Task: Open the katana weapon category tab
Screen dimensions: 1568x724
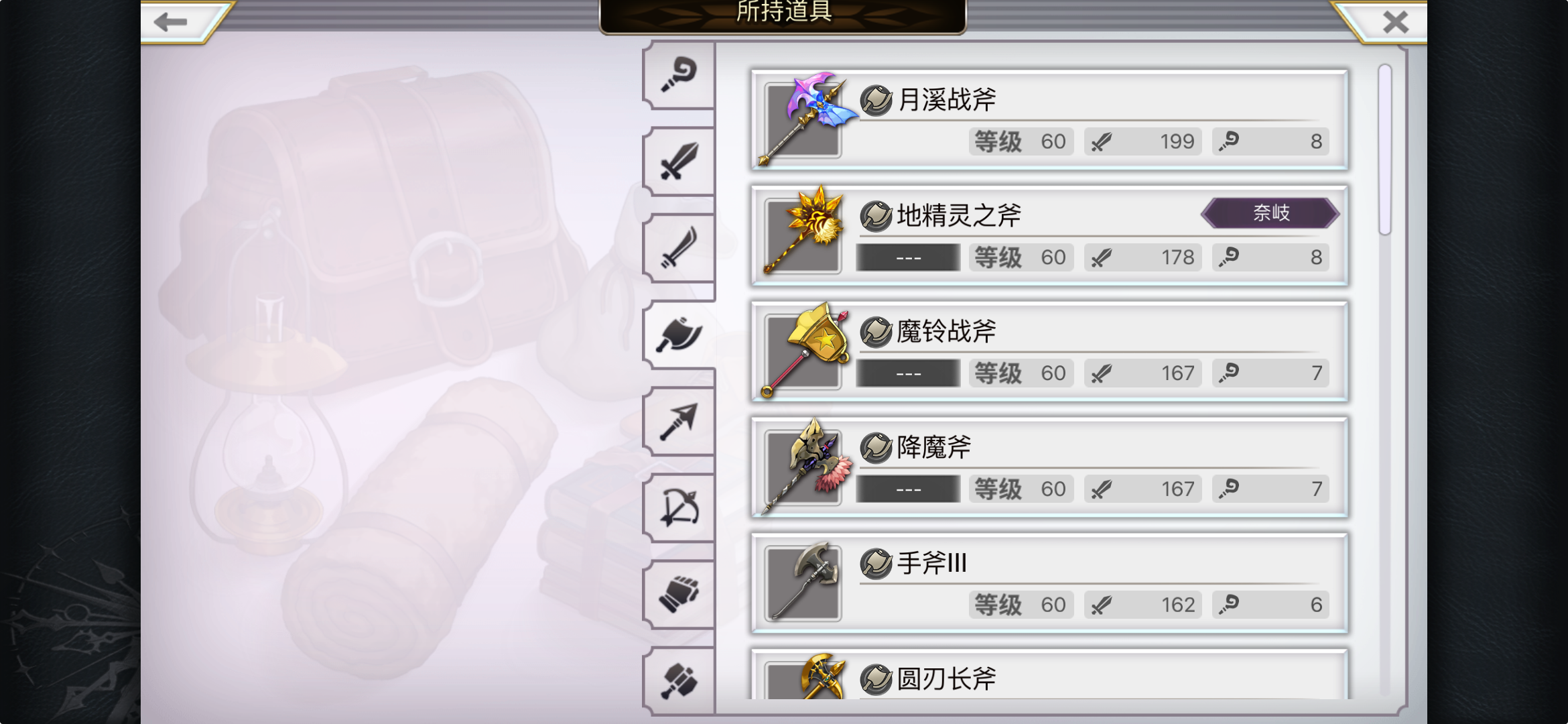Action: [678, 248]
